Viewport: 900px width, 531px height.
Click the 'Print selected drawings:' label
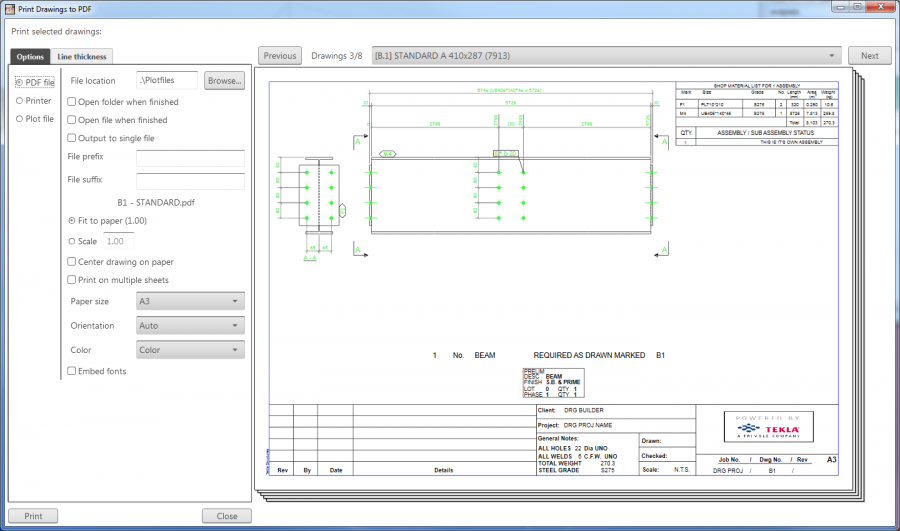tap(56, 32)
